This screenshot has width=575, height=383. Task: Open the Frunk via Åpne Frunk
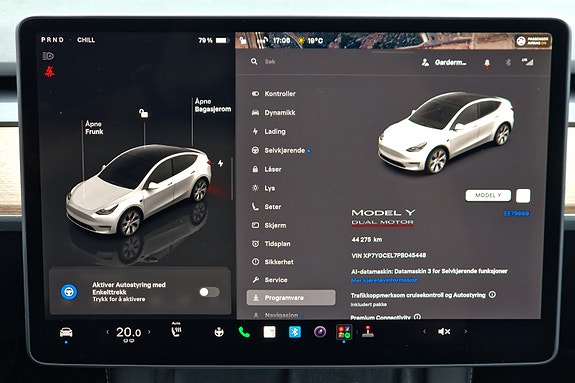tap(94, 128)
